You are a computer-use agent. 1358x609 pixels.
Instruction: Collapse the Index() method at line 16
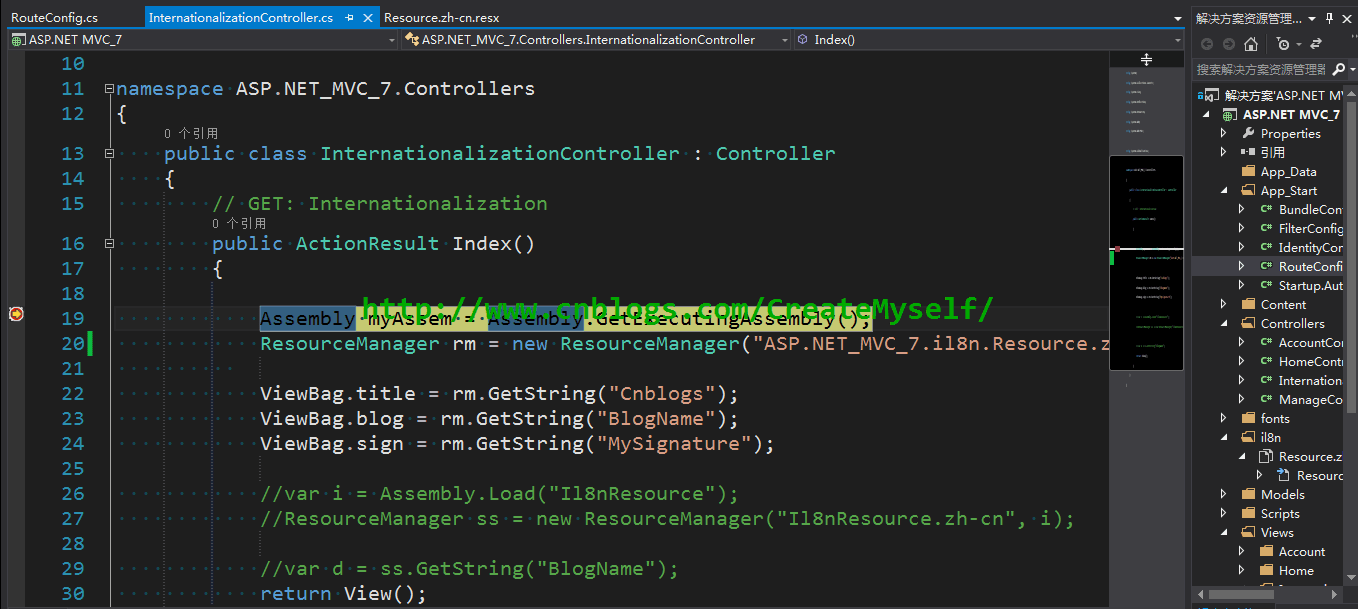[109, 244]
